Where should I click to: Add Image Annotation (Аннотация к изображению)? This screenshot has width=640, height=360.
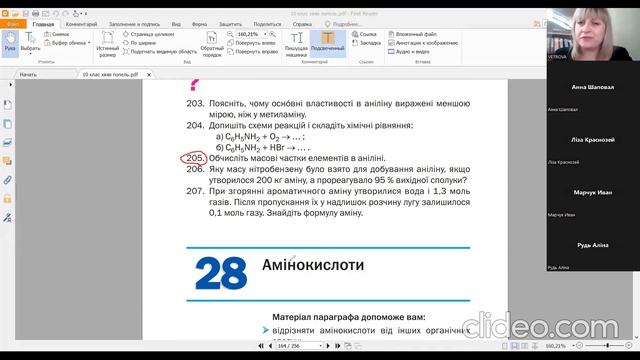click(423, 43)
